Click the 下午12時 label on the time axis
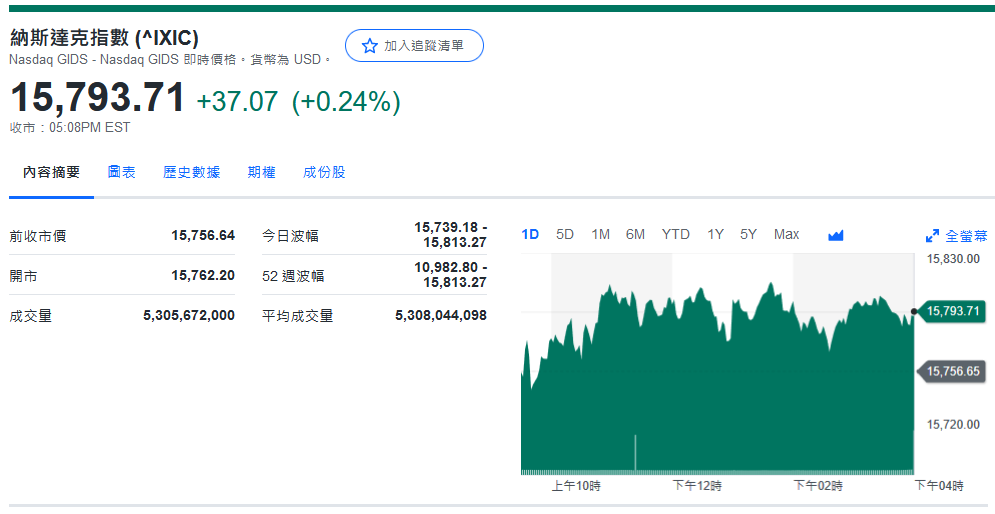 pyautogui.click(x=697, y=486)
